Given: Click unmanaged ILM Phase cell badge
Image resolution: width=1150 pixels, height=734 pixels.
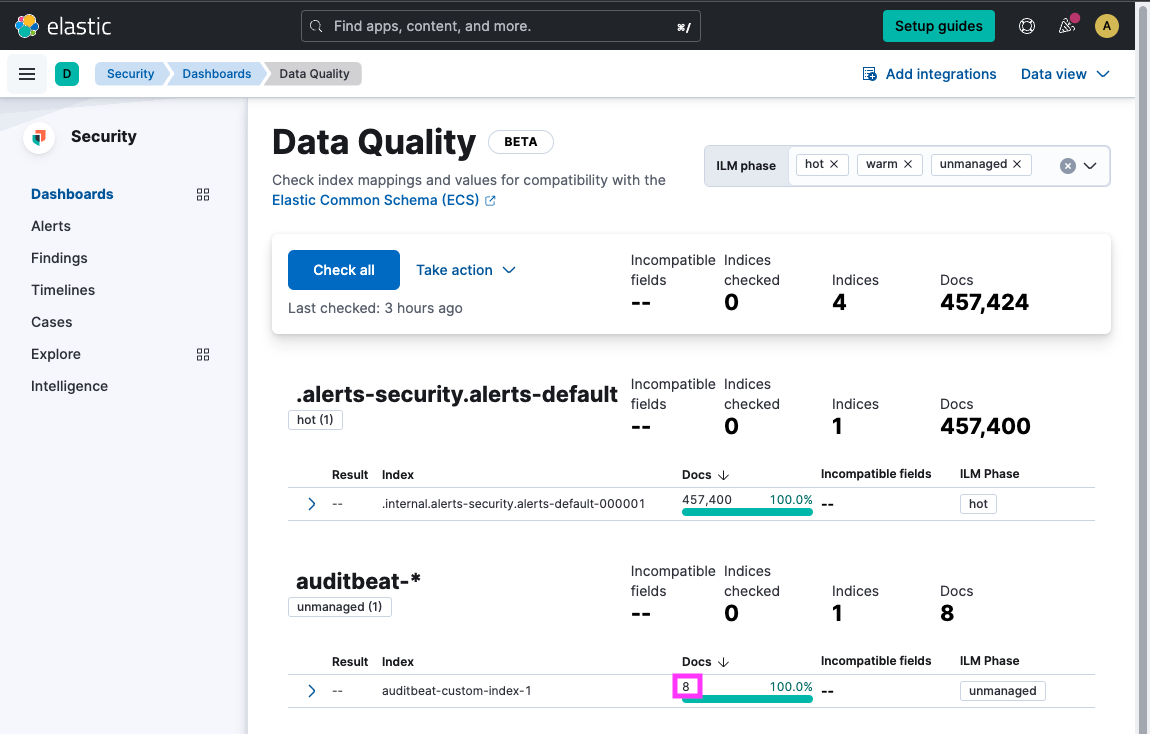Looking at the screenshot, I should tap(1003, 691).
